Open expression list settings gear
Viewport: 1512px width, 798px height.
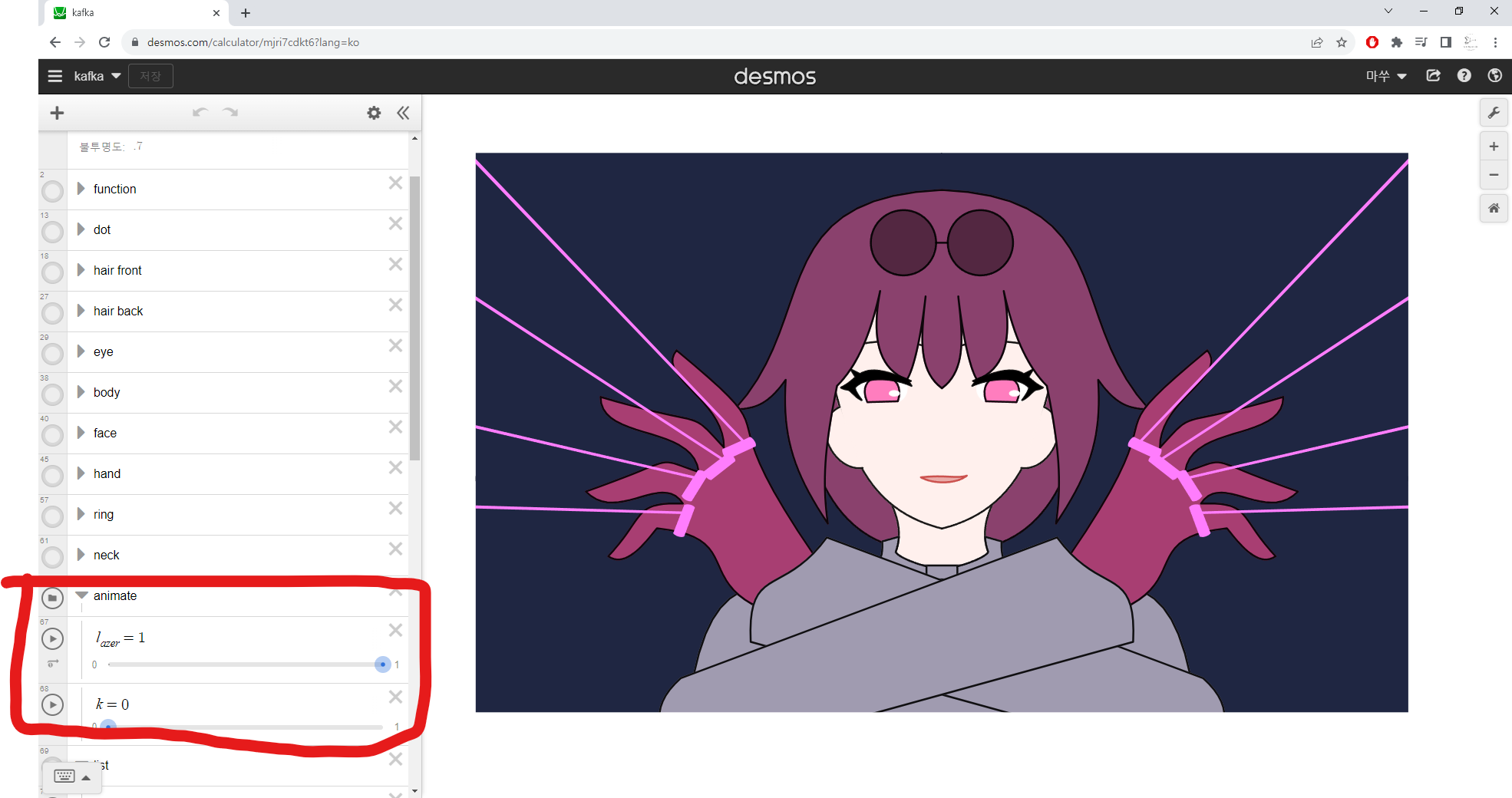click(x=374, y=113)
